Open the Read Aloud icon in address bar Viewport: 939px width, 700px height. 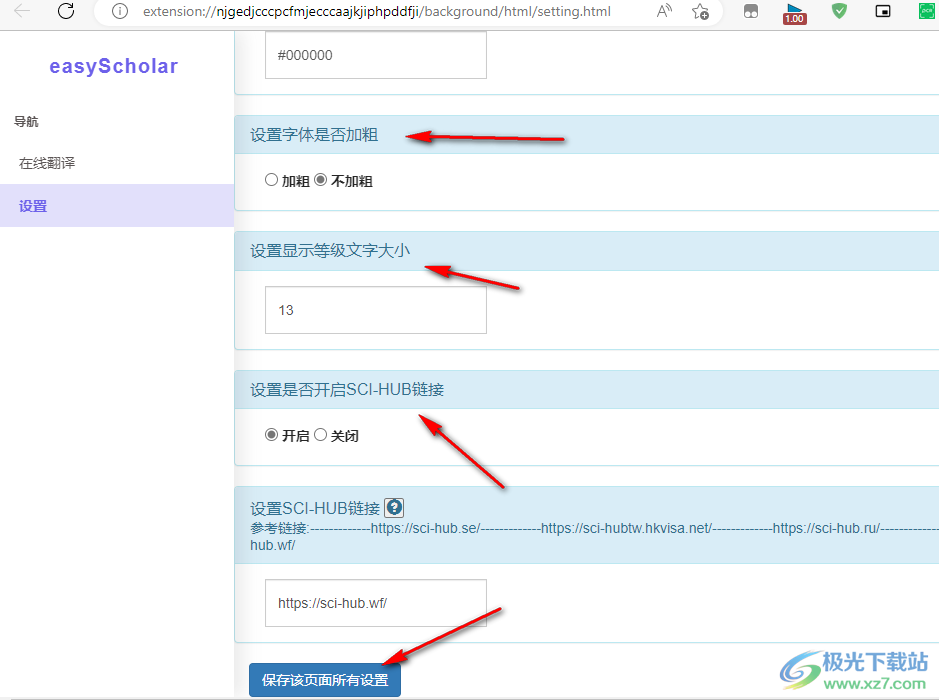point(664,11)
